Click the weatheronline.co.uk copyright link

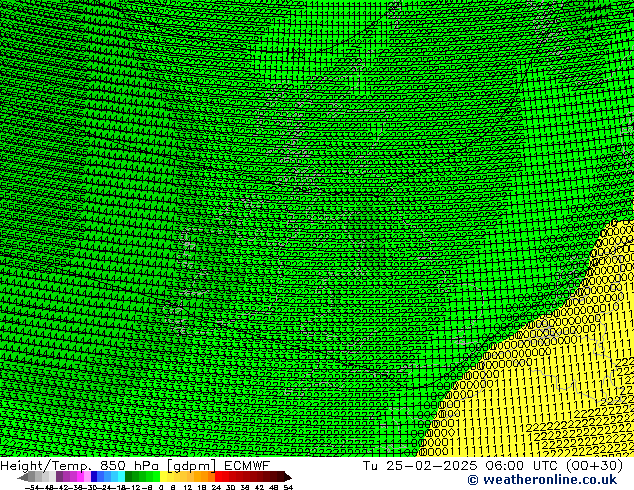(542, 480)
